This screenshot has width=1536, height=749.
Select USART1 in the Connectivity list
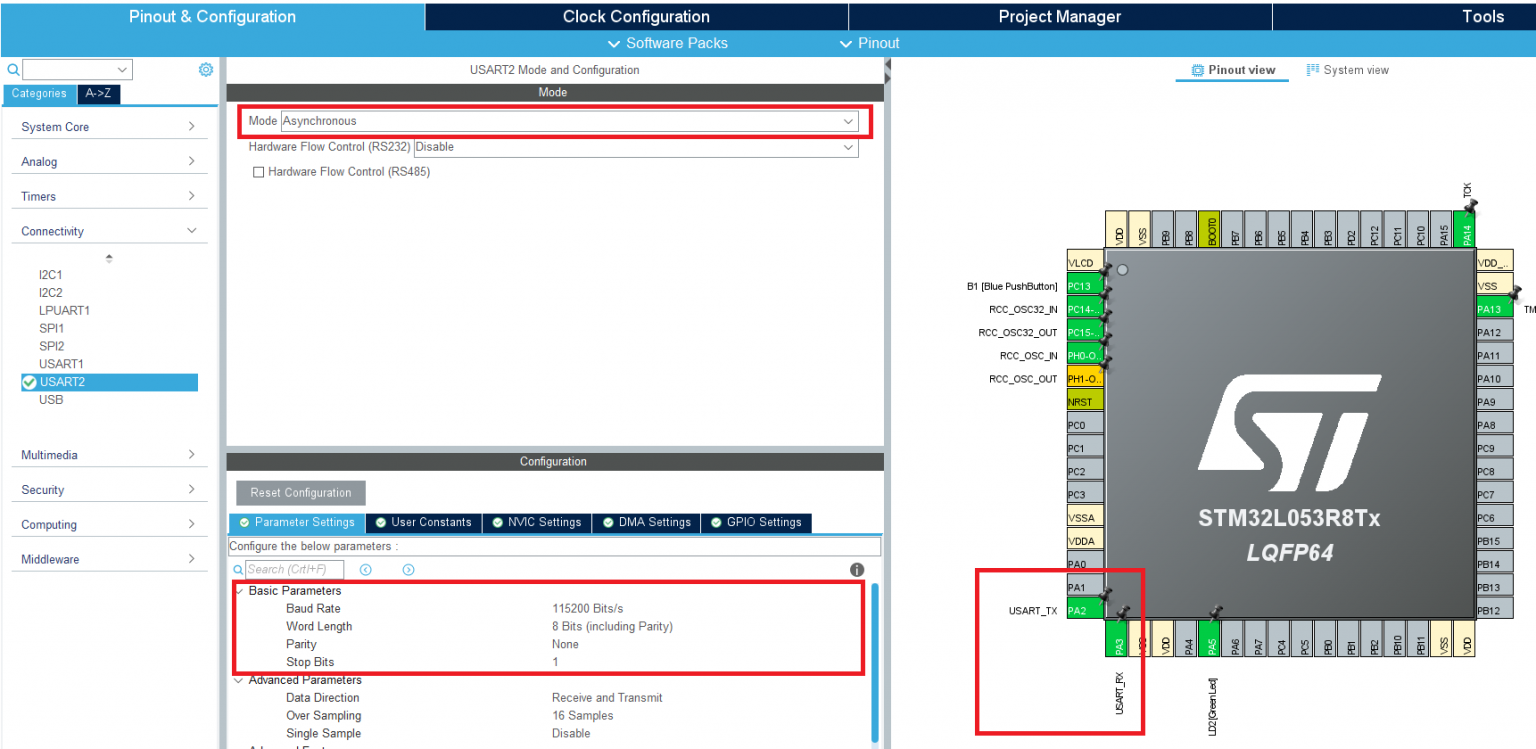61,364
